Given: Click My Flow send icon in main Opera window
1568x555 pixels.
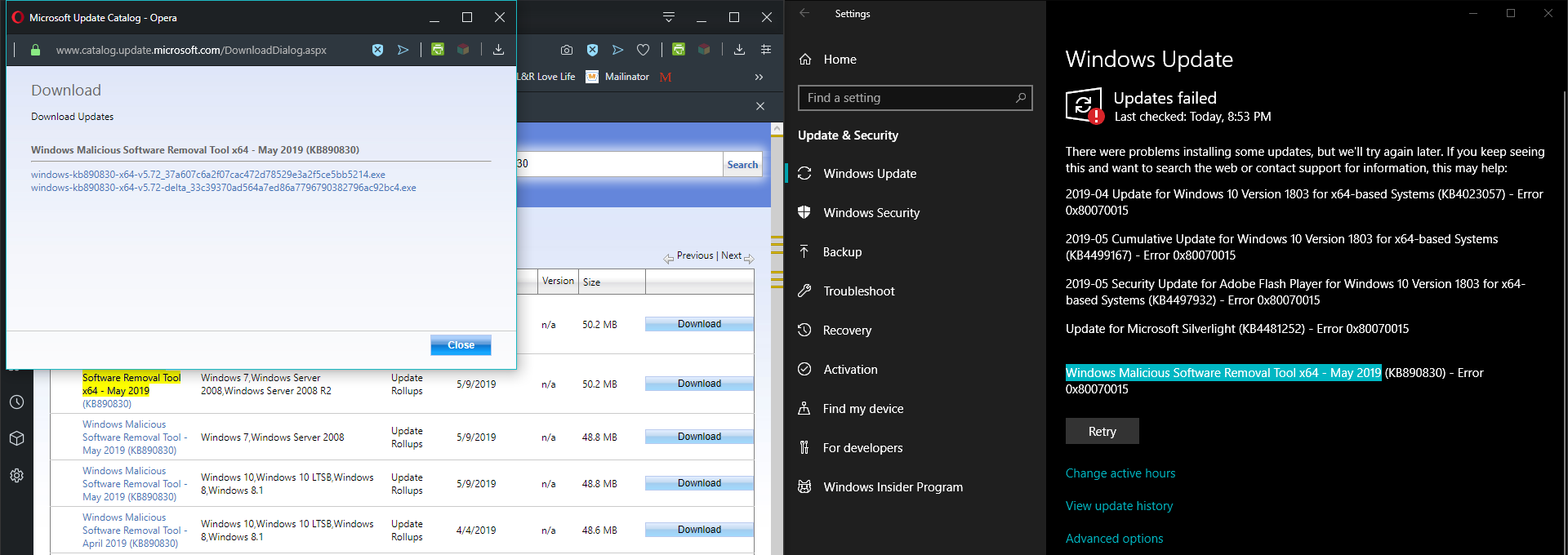Looking at the screenshot, I should point(617,50).
